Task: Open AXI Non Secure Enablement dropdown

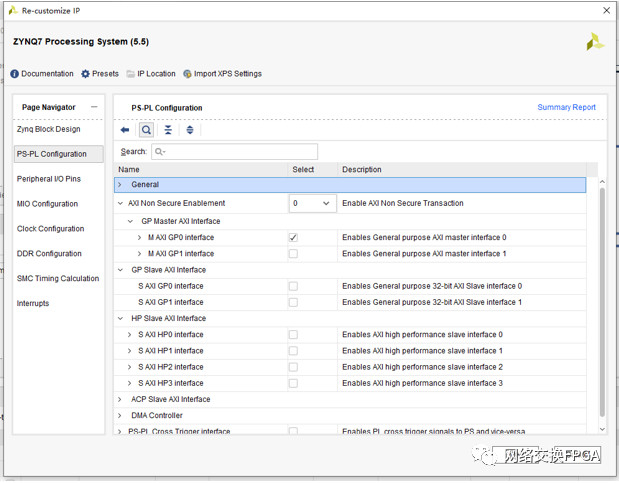Action: (x=312, y=204)
